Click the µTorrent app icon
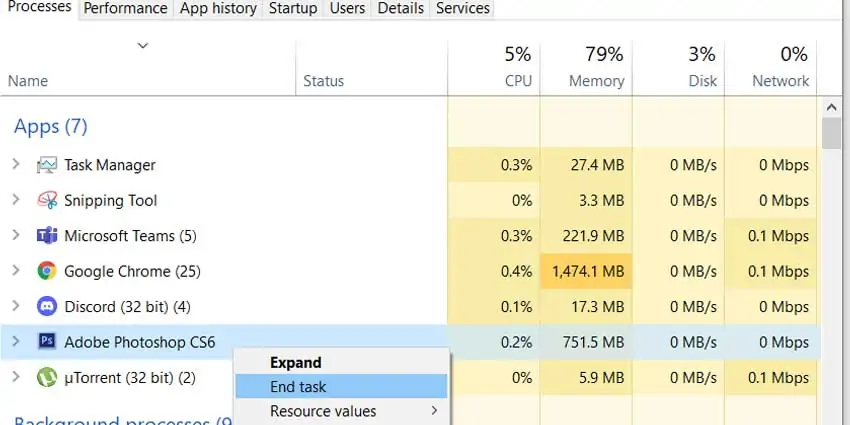This screenshot has height=425, width=850. [47, 377]
